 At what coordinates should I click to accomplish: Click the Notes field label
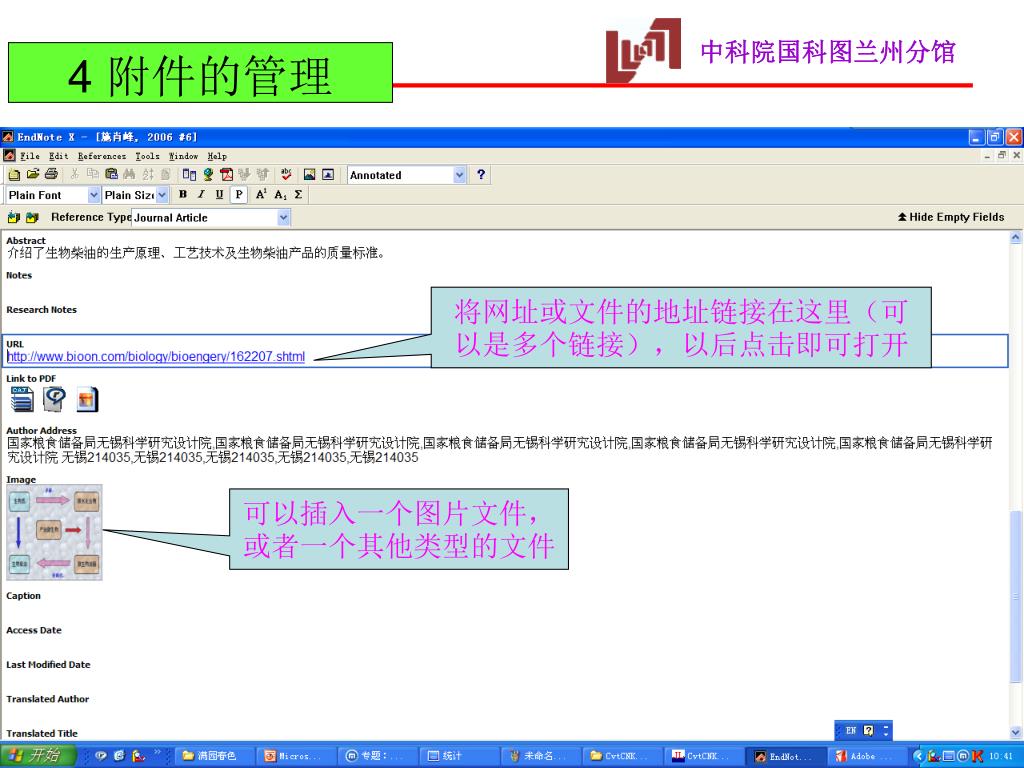pyautogui.click(x=19, y=275)
